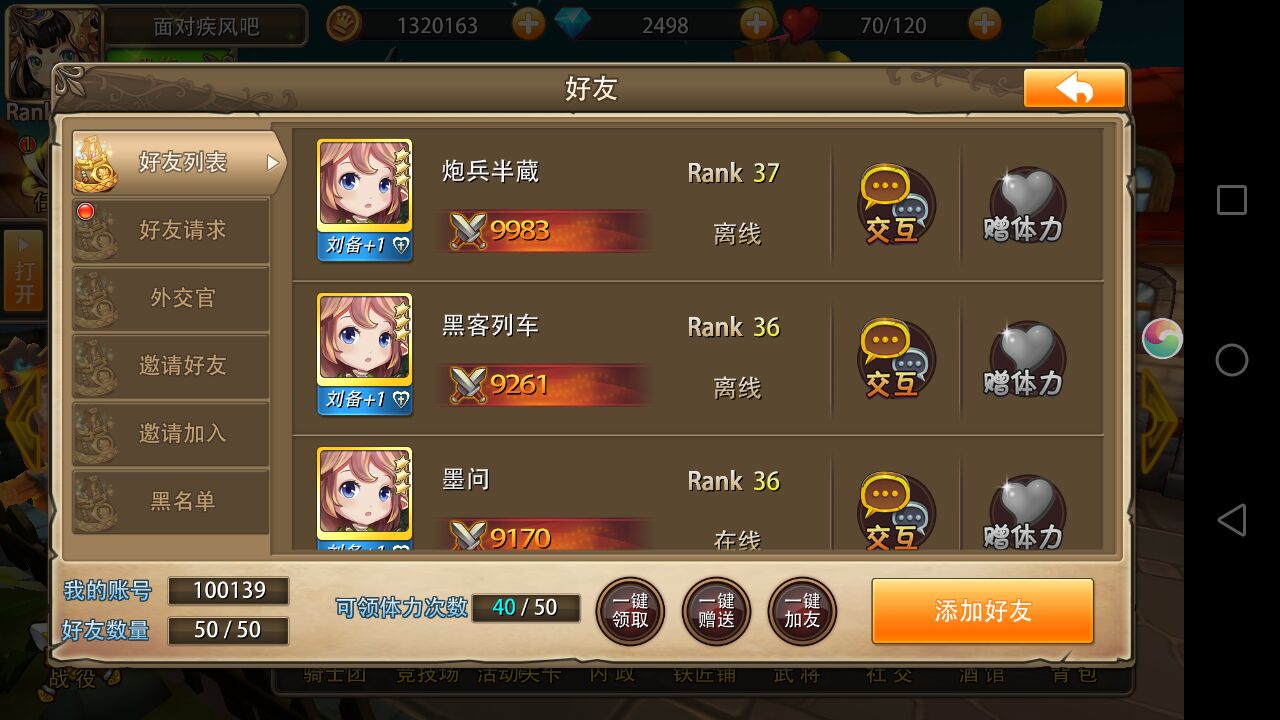
Task: Click the 一键赠送 round button
Action: pos(716,611)
